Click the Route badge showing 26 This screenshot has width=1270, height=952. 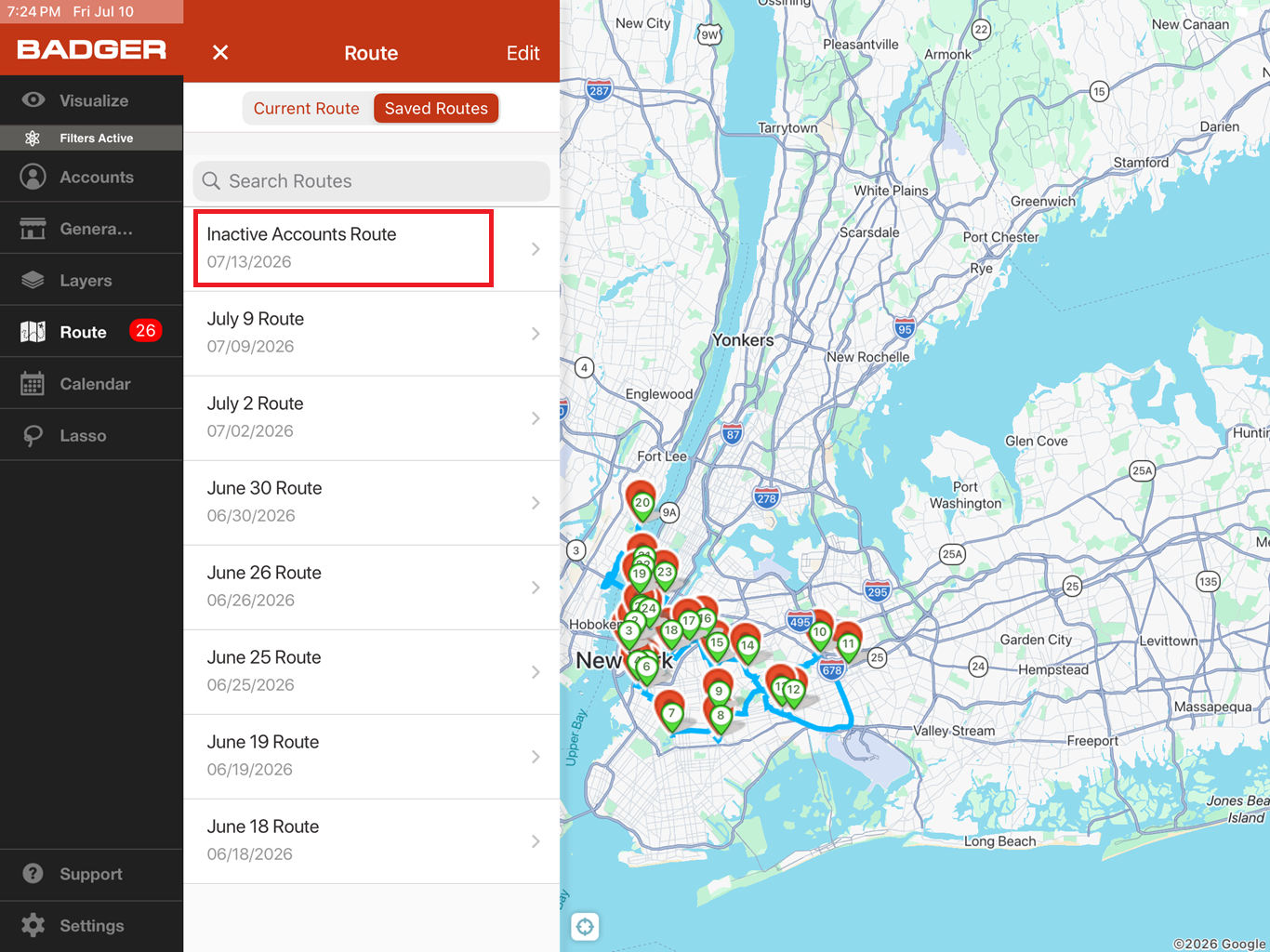click(146, 331)
